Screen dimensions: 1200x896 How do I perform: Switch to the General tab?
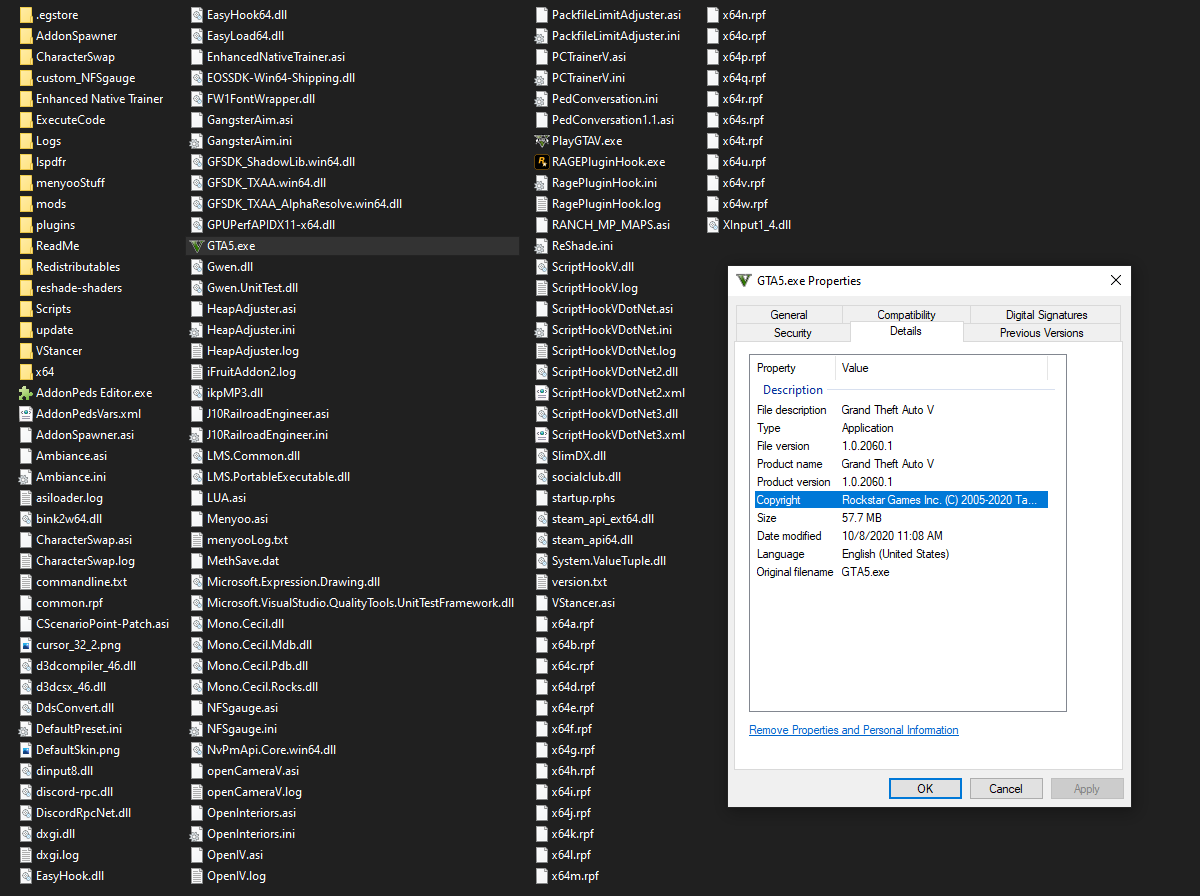pos(789,314)
